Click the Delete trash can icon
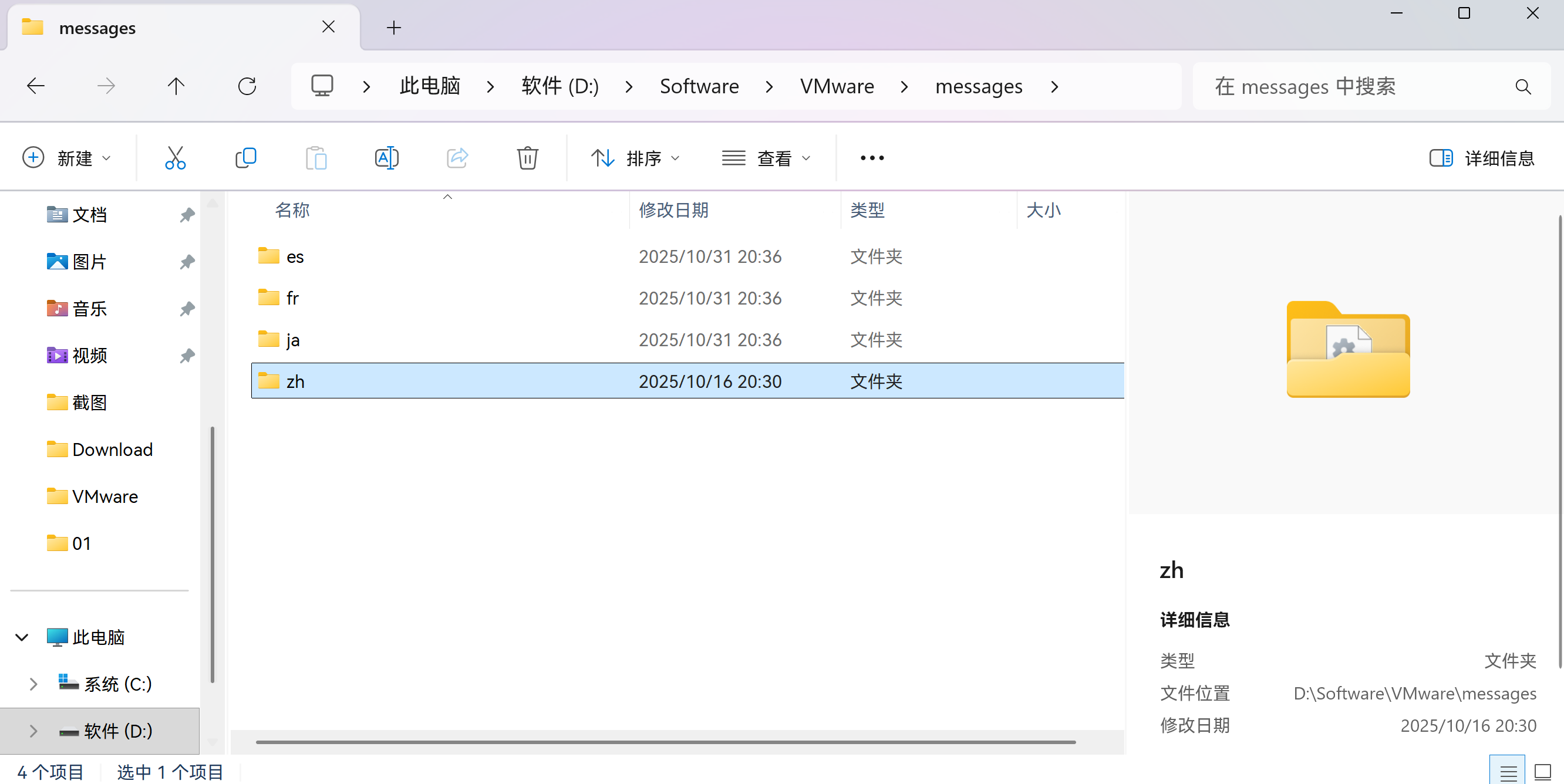Screen dimensions: 1564x784 tap(528, 158)
